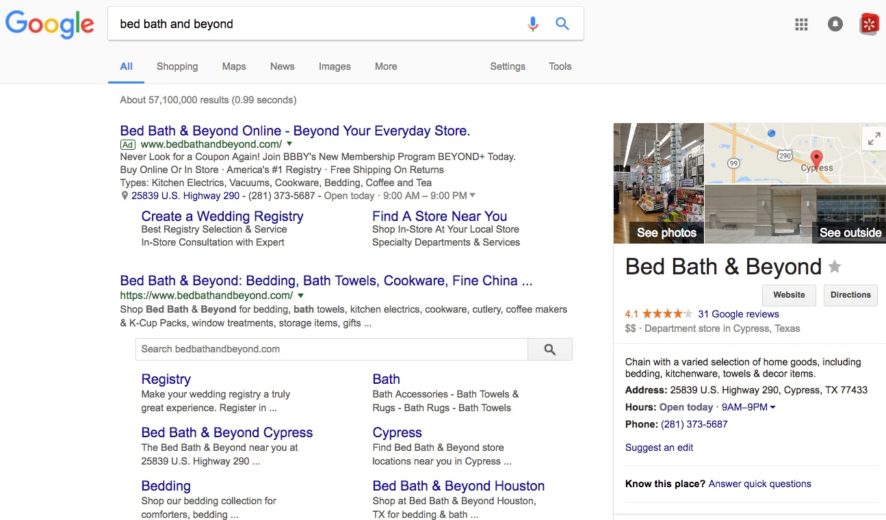The image size is (886, 520).
Task: Start voice search with microphone icon
Action: (x=532, y=24)
